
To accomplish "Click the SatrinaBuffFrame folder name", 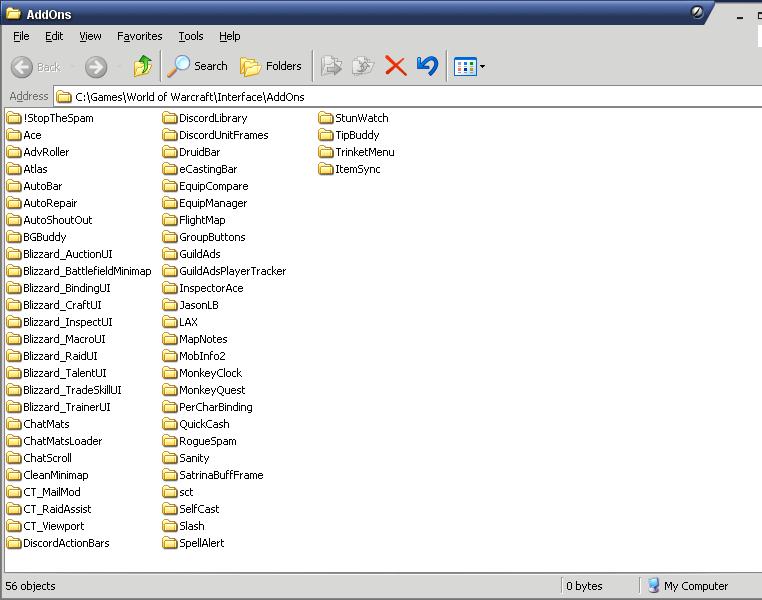I will point(222,475).
